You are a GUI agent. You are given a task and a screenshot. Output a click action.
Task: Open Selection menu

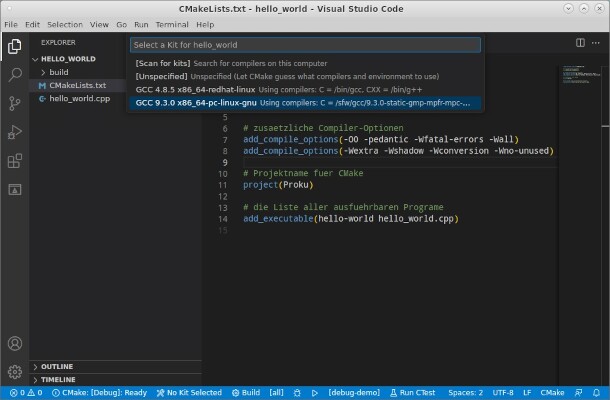click(x=65, y=25)
